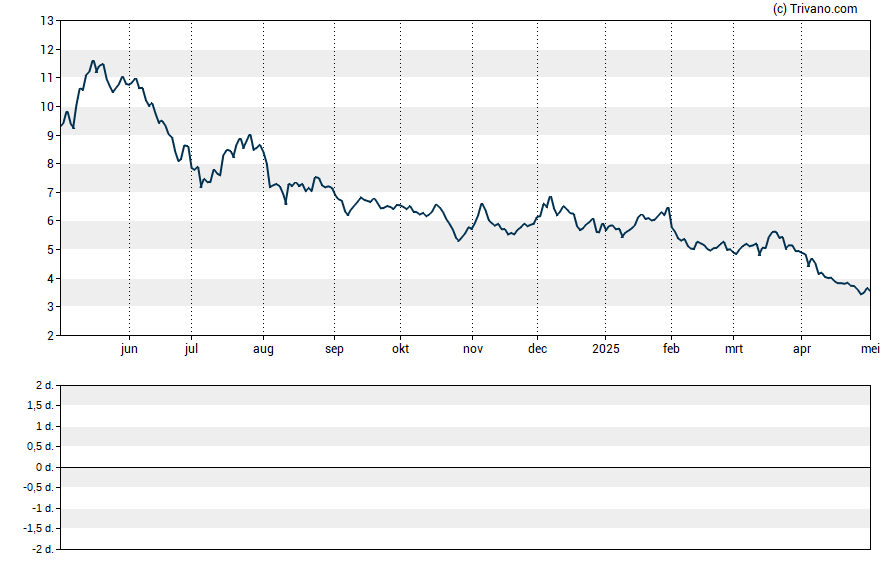Viewport: 888px width, 565px height.
Task: Click the price axis value 12
Action: click(47, 50)
